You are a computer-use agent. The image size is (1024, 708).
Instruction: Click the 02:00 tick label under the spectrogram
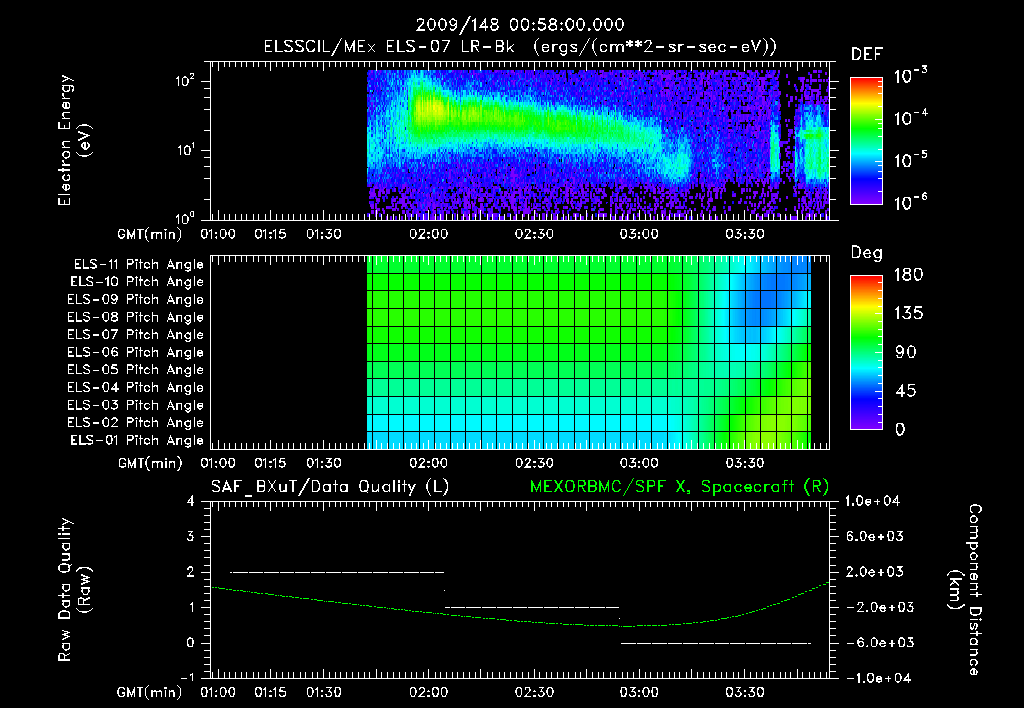click(x=428, y=234)
